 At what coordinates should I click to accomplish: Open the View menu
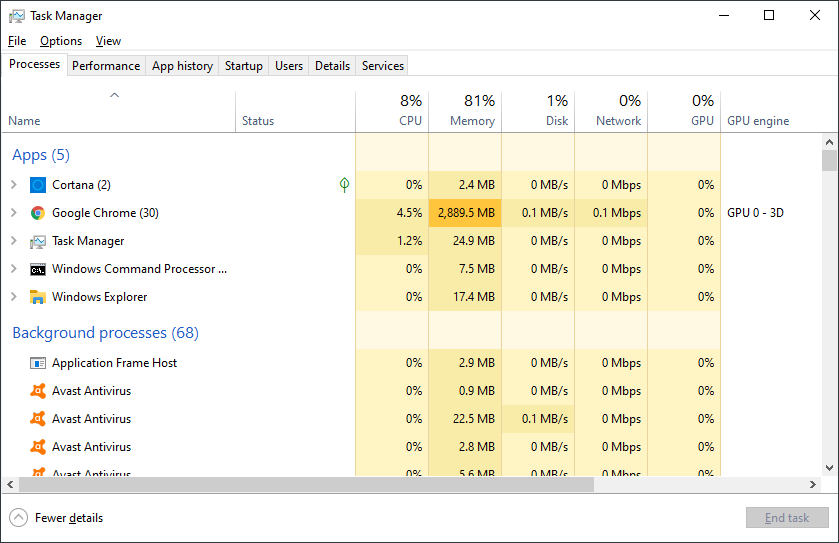pyautogui.click(x=108, y=41)
